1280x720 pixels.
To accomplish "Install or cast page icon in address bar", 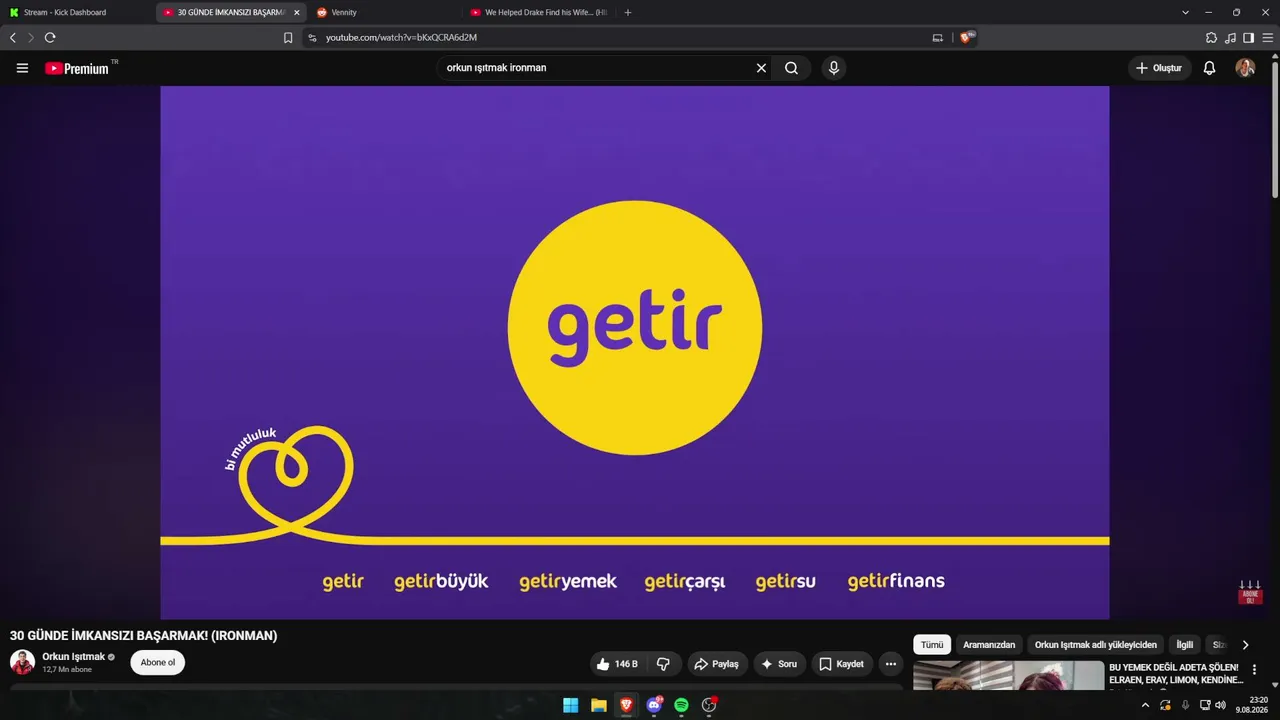I will pyautogui.click(x=937, y=38).
